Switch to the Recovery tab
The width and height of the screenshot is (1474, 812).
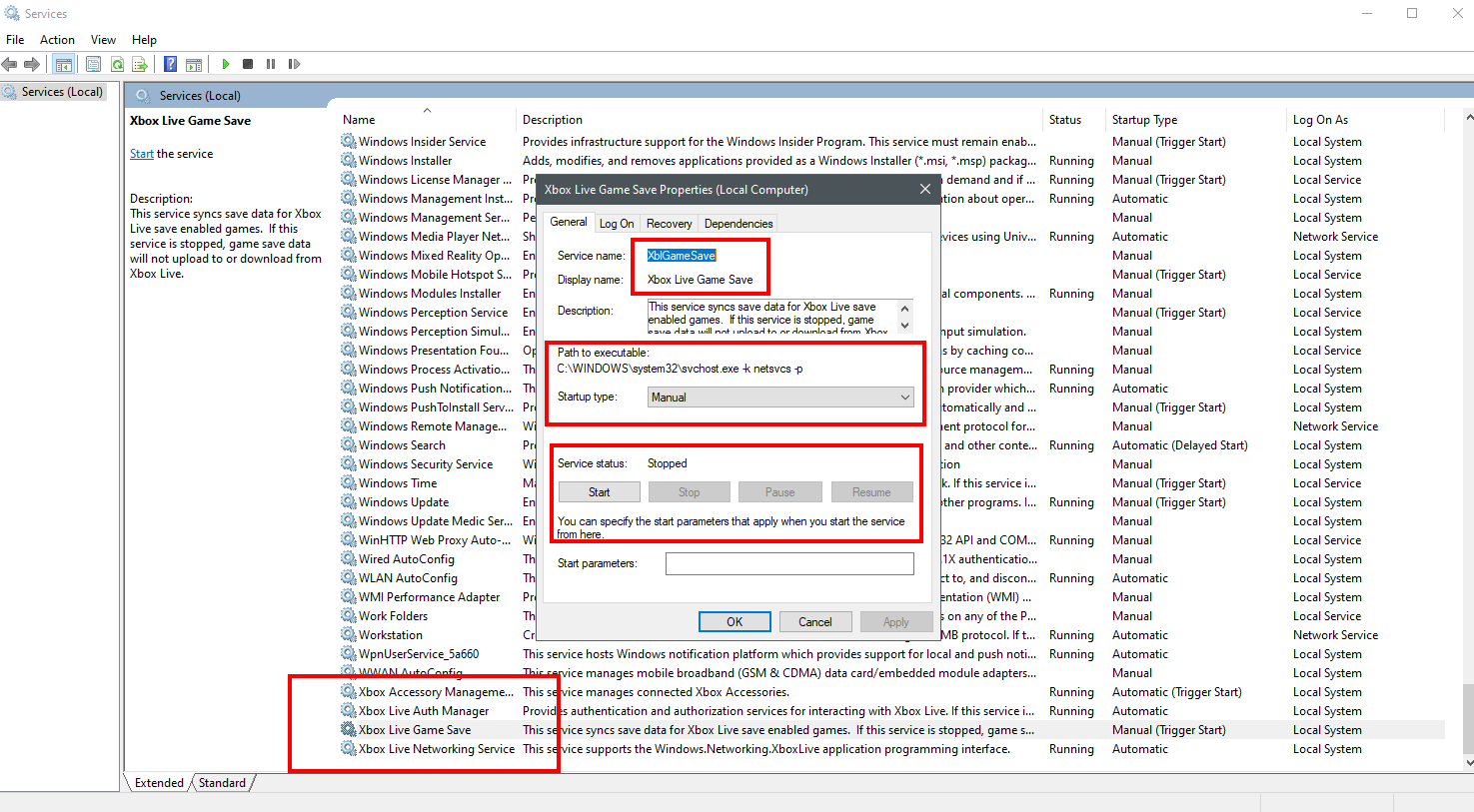pos(669,224)
